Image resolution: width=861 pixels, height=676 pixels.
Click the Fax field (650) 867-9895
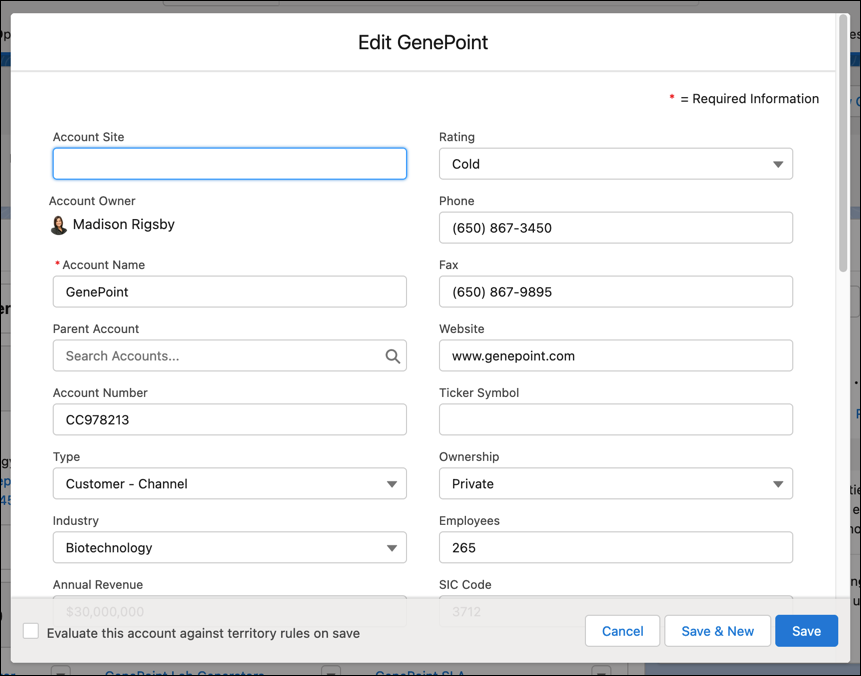[616, 292]
